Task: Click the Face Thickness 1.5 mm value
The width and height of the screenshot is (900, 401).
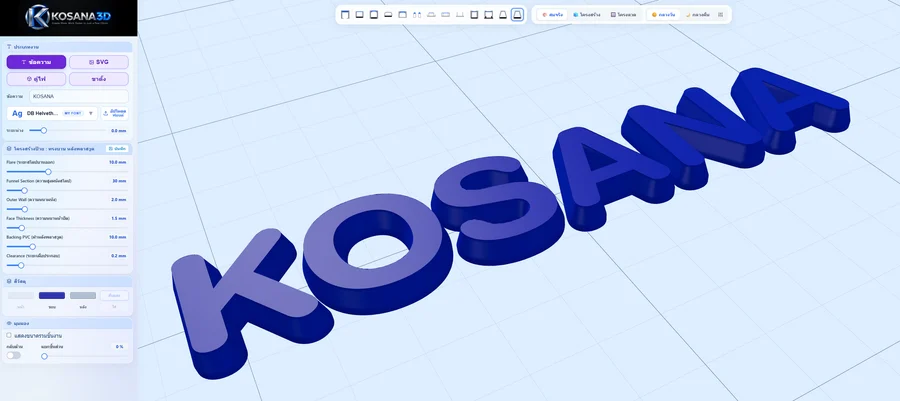Action: (118, 219)
